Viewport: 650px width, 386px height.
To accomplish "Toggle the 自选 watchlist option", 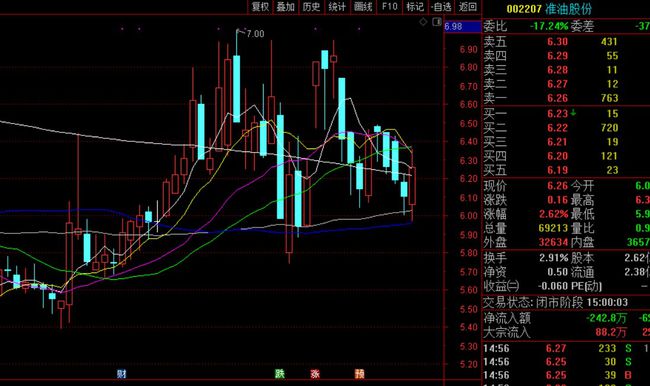I will click(441, 7).
